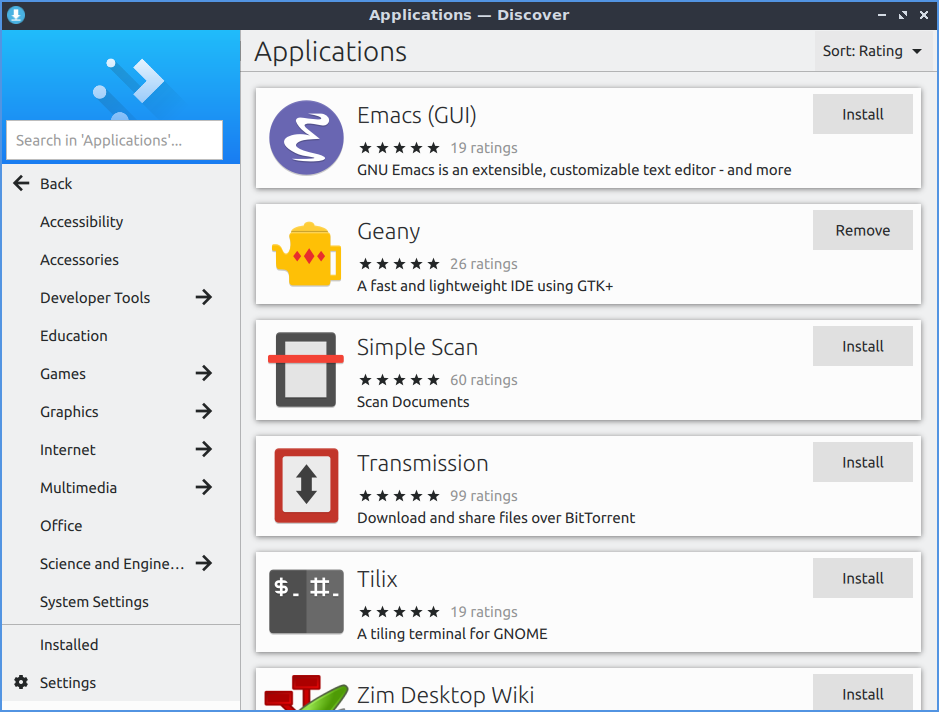Select the Simple Scan scanner icon

click(306, 370)
